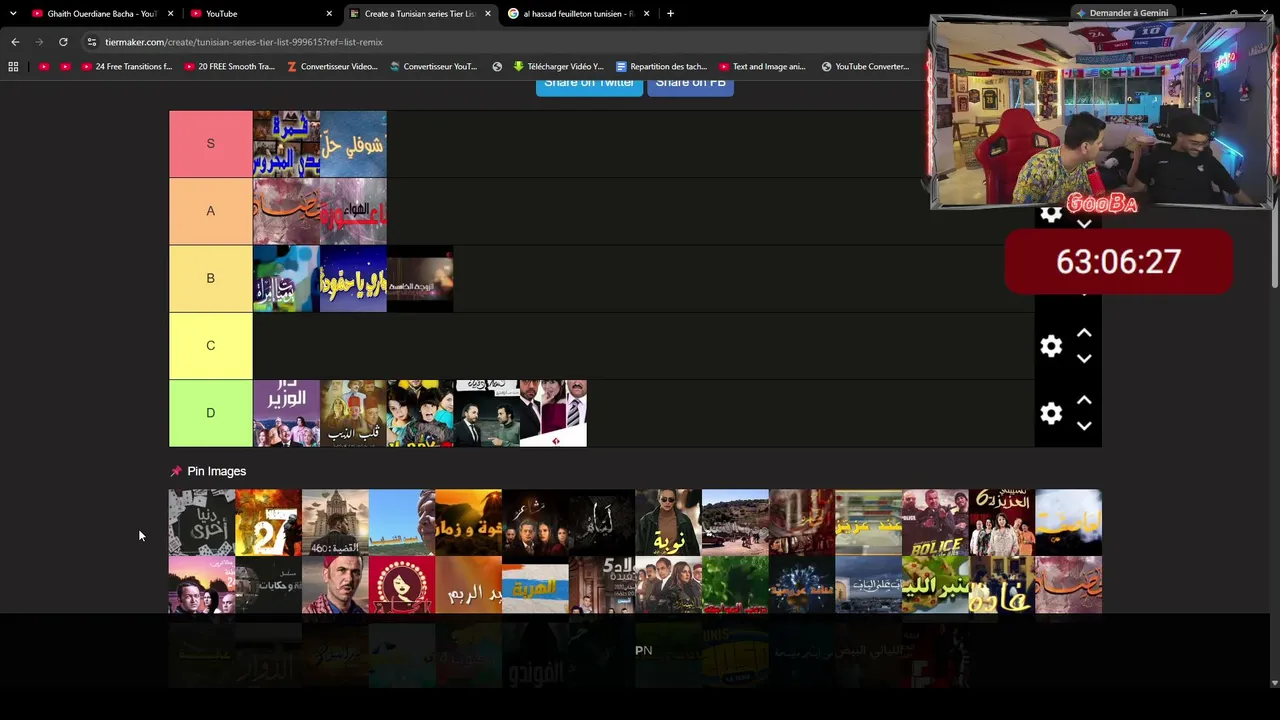Select the D tier label
The image size is (1280, 720).
210,413
